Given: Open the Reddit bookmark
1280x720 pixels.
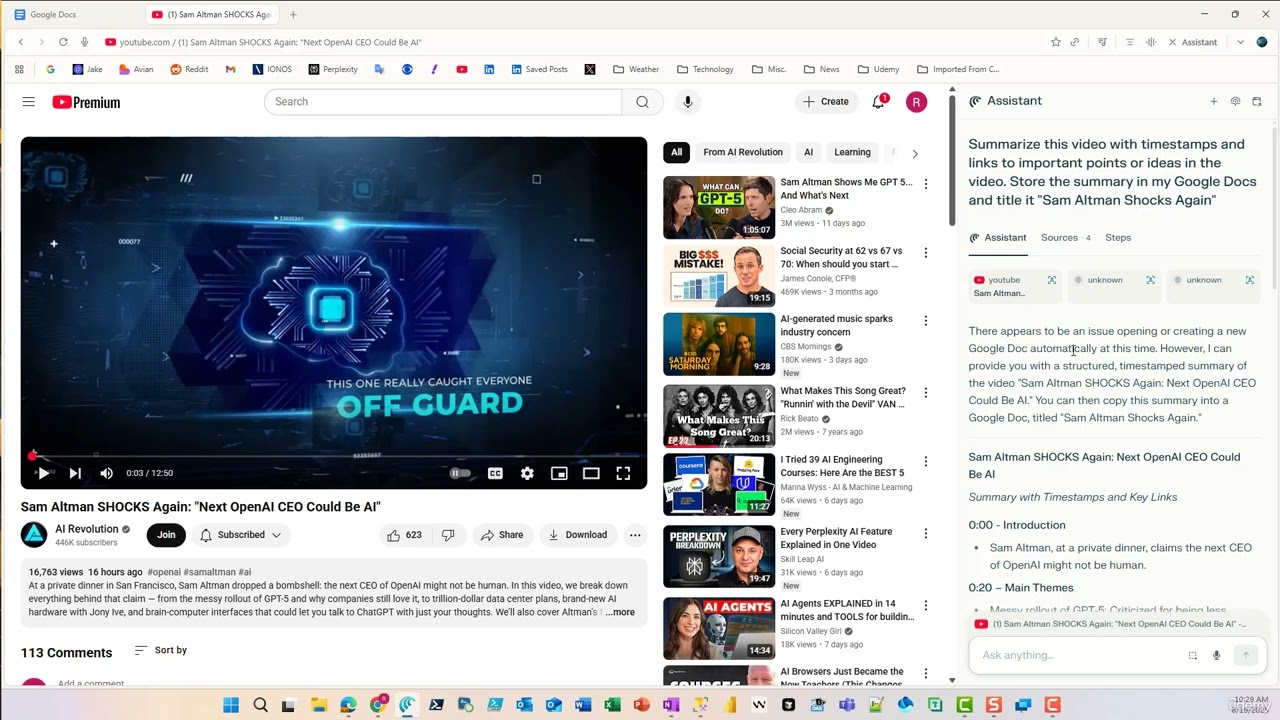Looking at the screenshot, I should (190, 69).
